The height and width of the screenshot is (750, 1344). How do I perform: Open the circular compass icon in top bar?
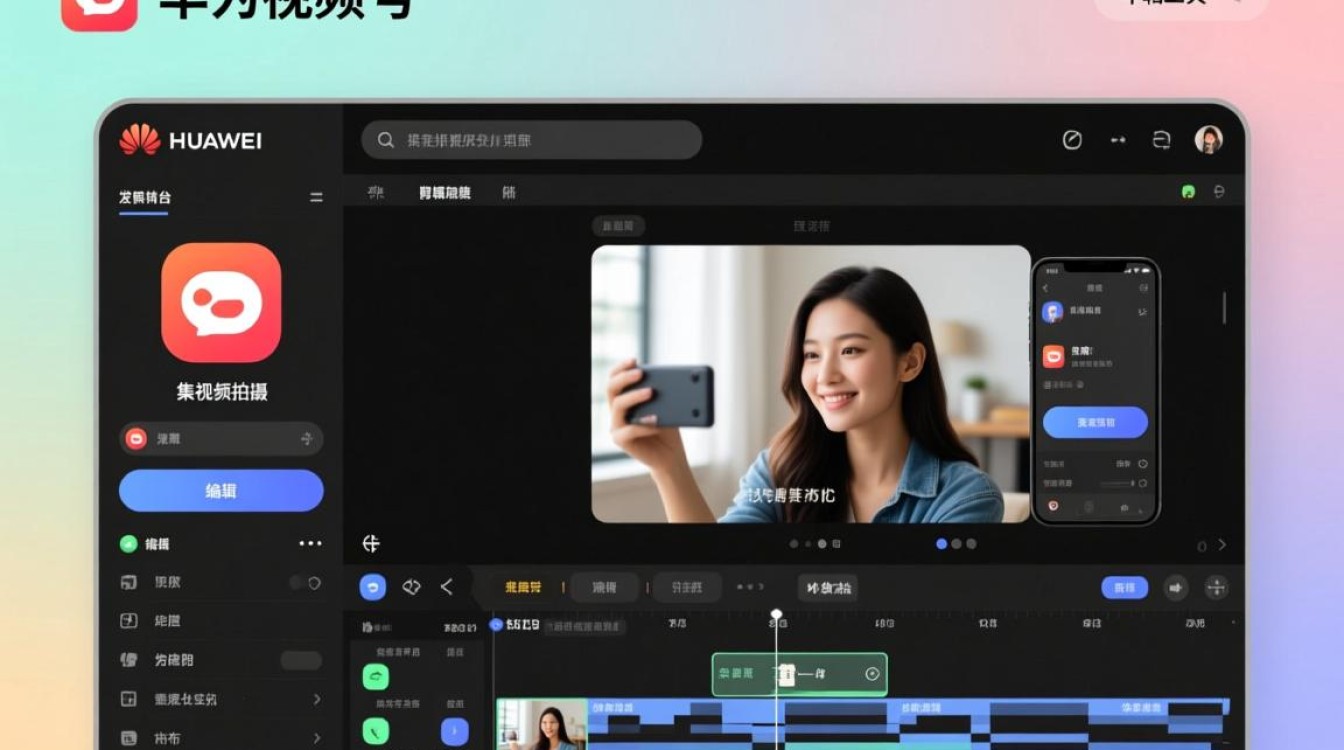1072,140
